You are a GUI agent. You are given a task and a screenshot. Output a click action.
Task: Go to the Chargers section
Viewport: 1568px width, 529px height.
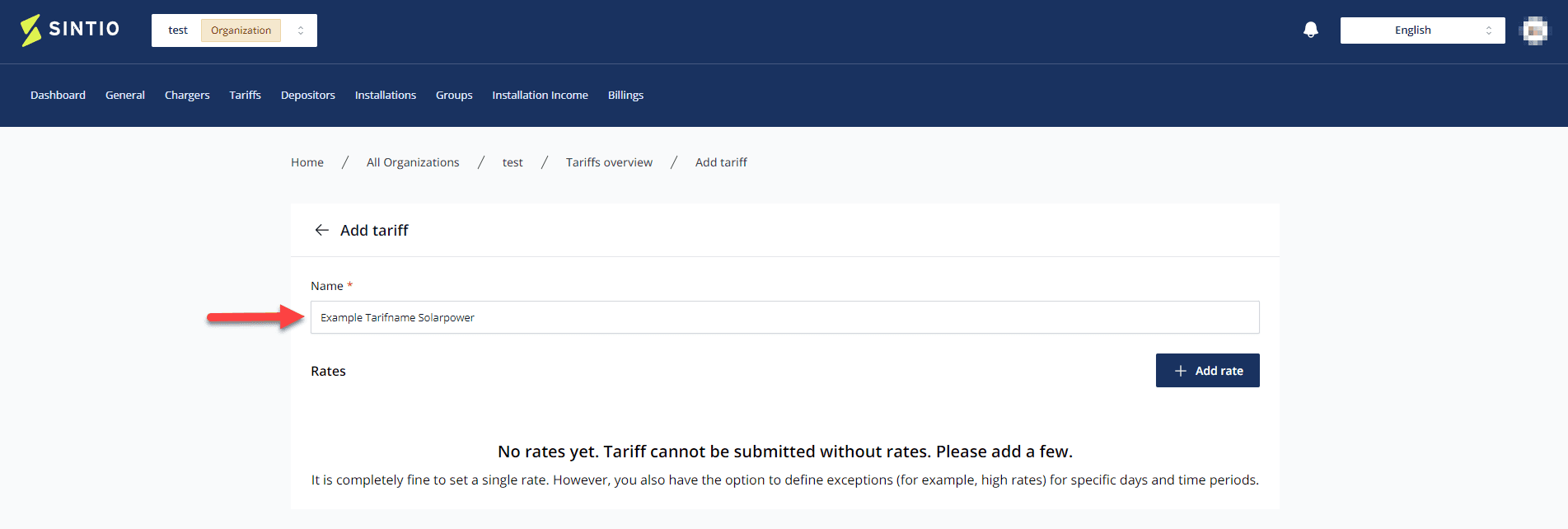187,95
